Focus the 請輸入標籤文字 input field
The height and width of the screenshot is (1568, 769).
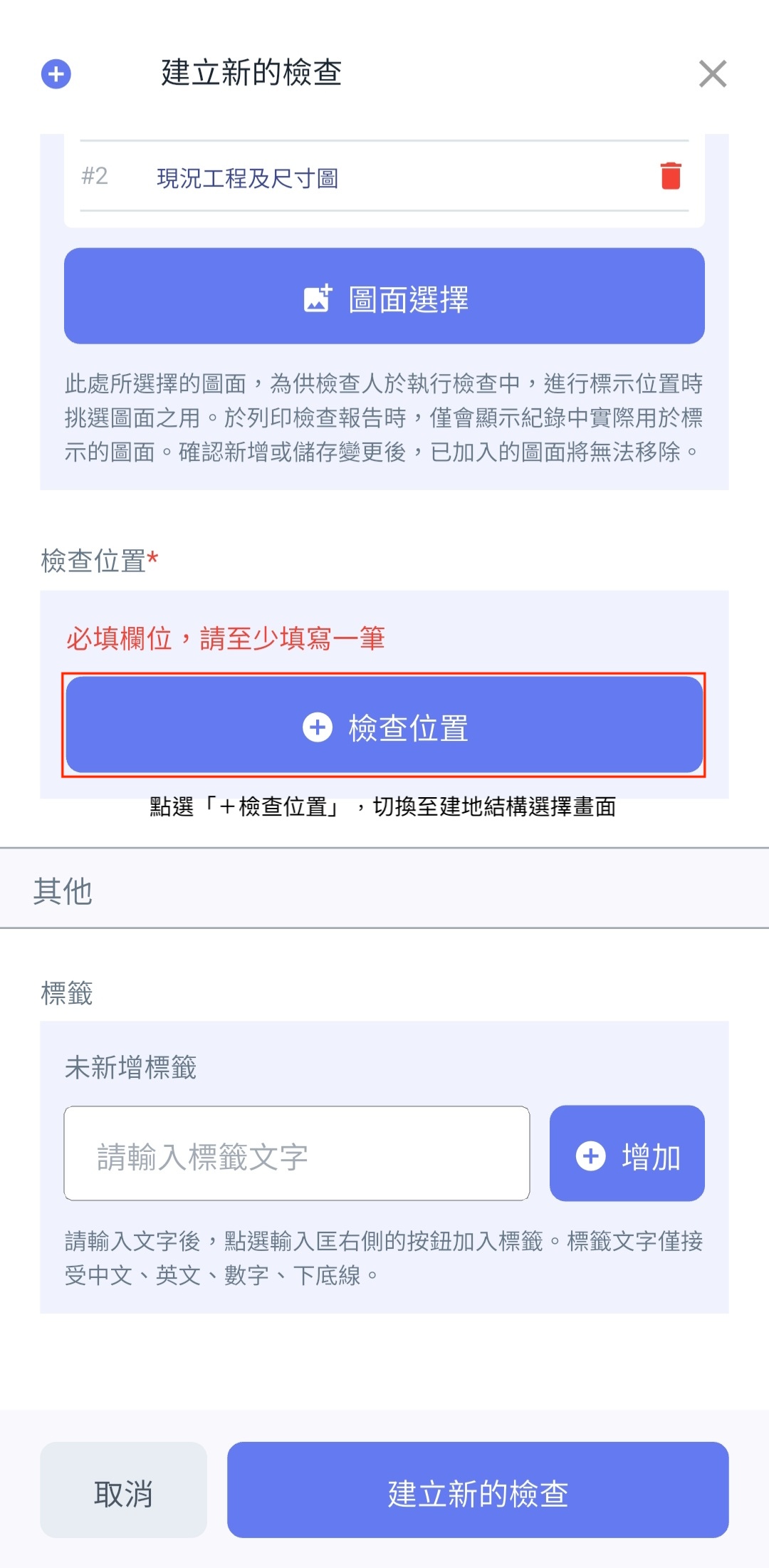[297, 1154]
